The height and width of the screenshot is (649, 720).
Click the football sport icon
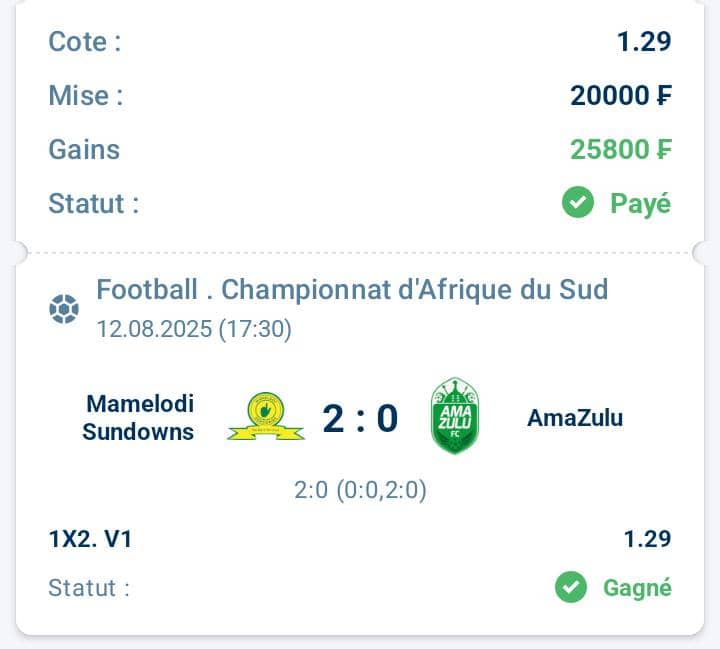(64, 309)
